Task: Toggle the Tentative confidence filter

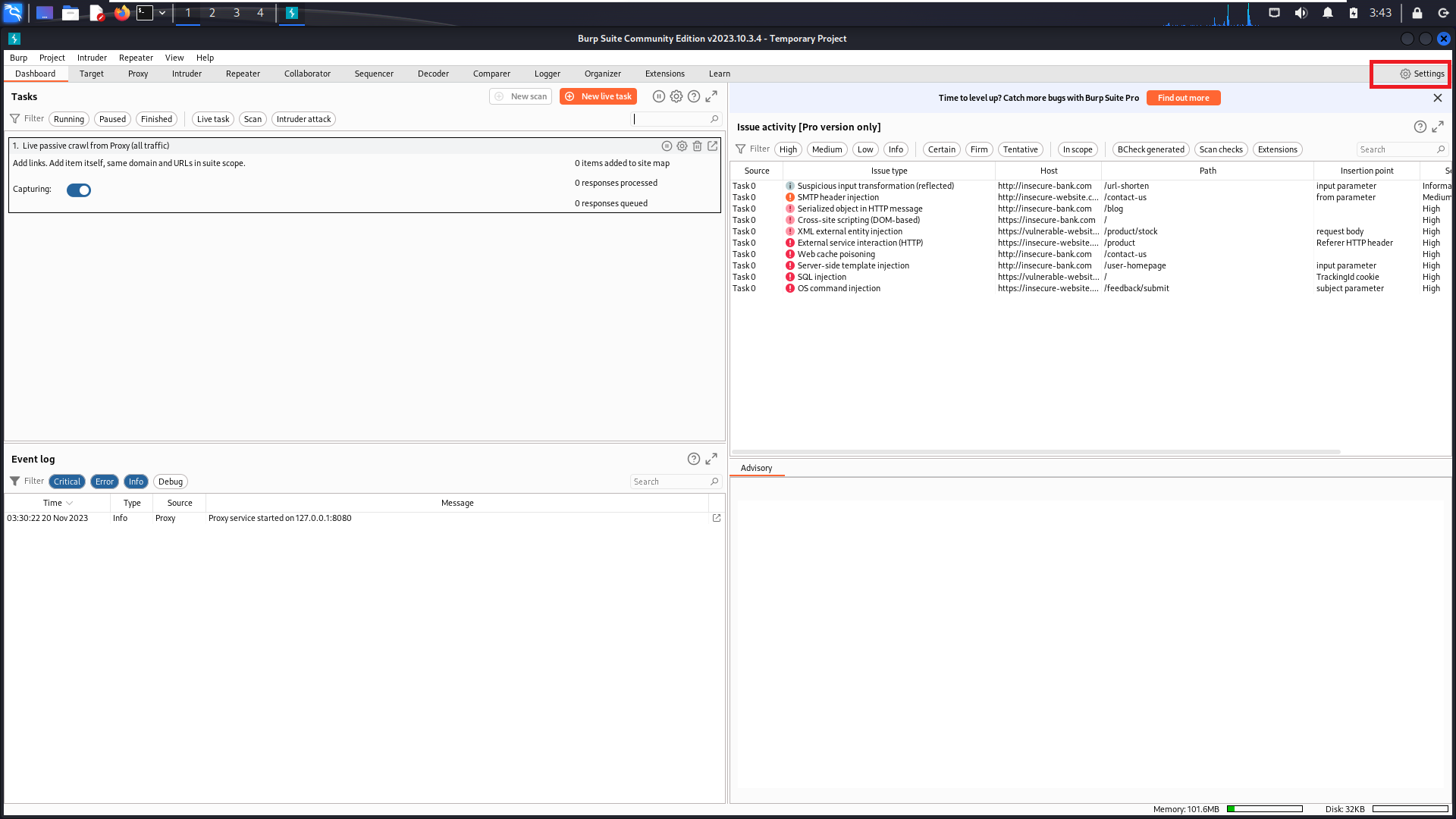Action: pyautogui.click(x=1020, y=149)
